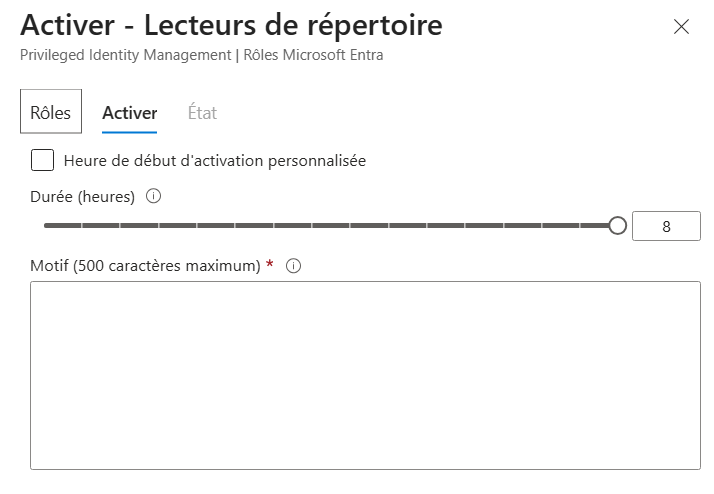Image resolution: width=714 pixels, height=494 pixels.
Task: Focus the duration hours field showing 8
Action: pyautogui.click(x=666, y=226)
